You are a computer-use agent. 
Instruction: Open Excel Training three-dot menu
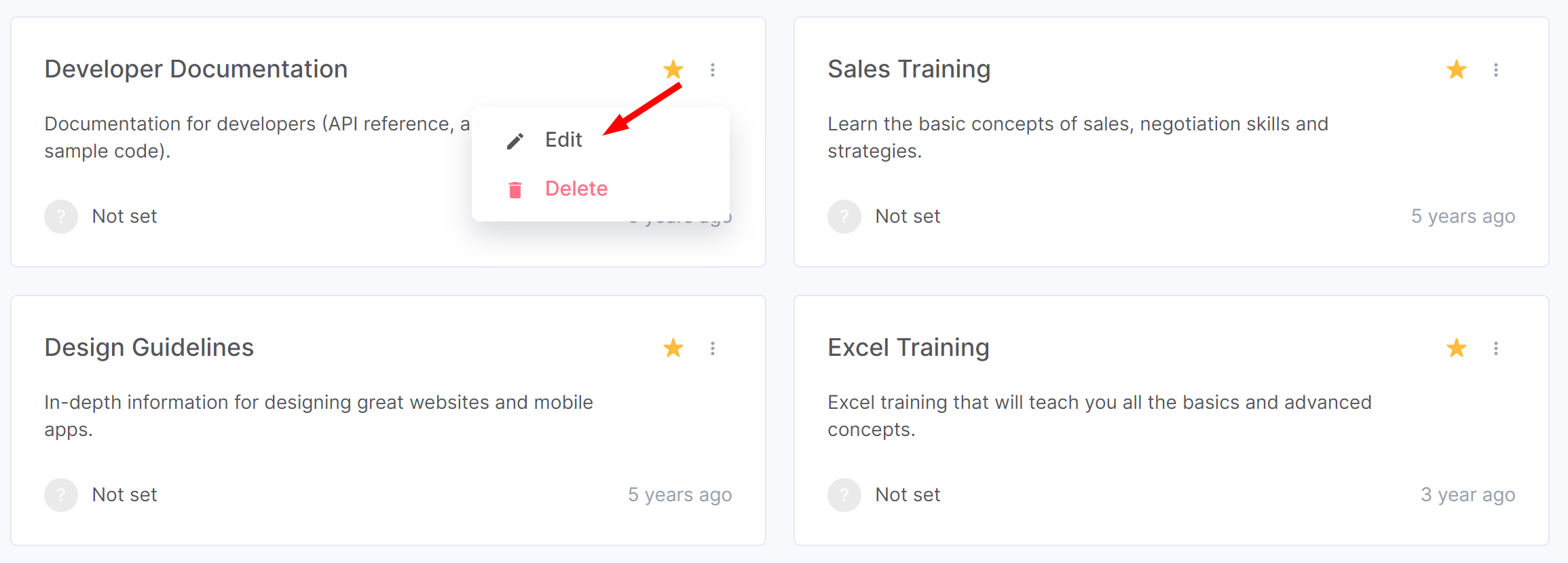[x=1496, y=348]
